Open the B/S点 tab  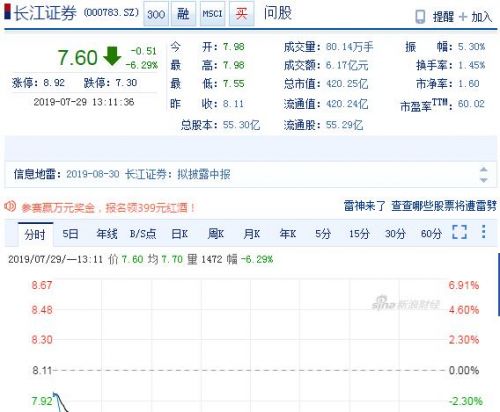pyautogui.click(x=143, y=234)
